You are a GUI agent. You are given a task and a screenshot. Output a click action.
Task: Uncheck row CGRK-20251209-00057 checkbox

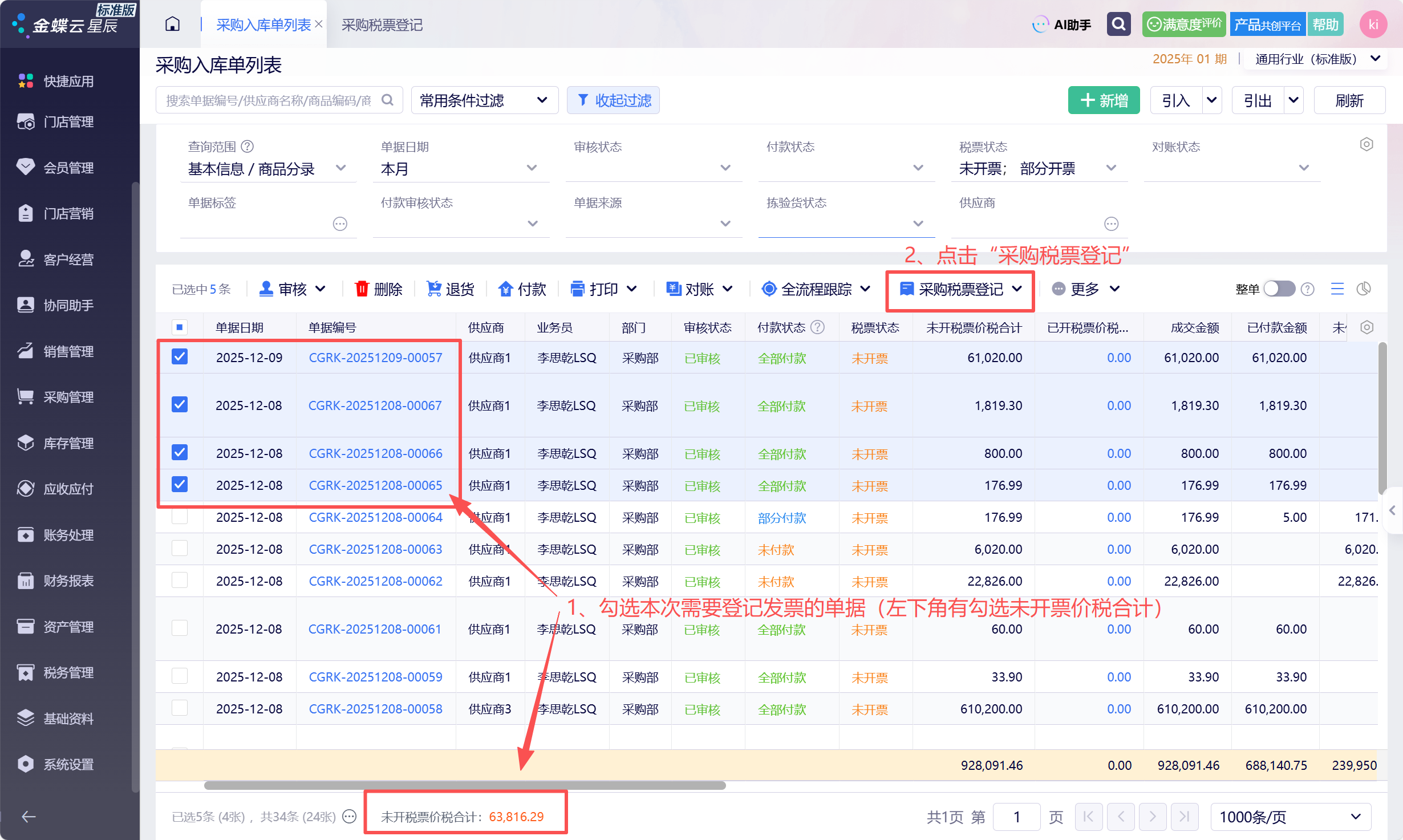coord(180,357)
